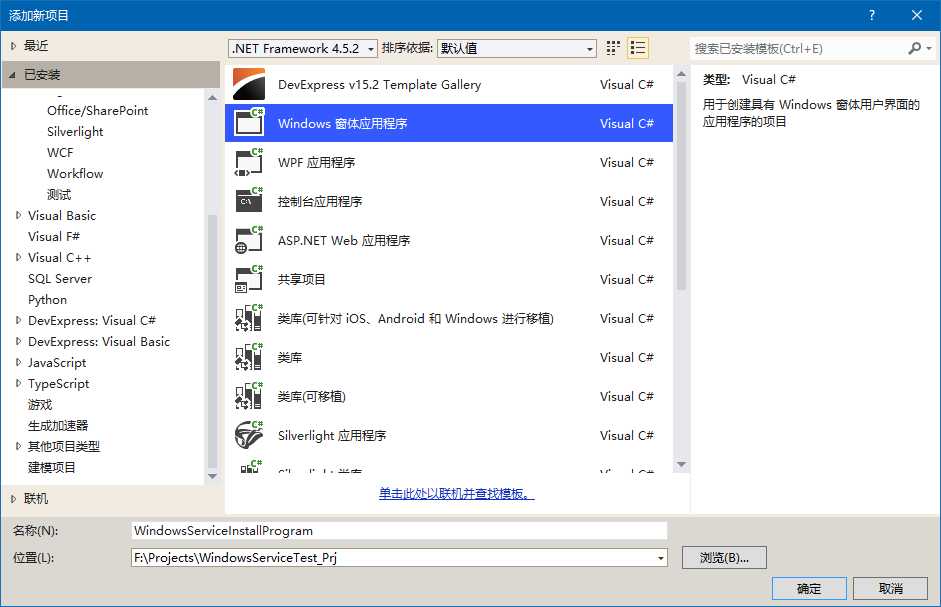Click template list scrollbar down arrow
The width and height of the screenshot is (941, 607).
(x=681, y=464)
